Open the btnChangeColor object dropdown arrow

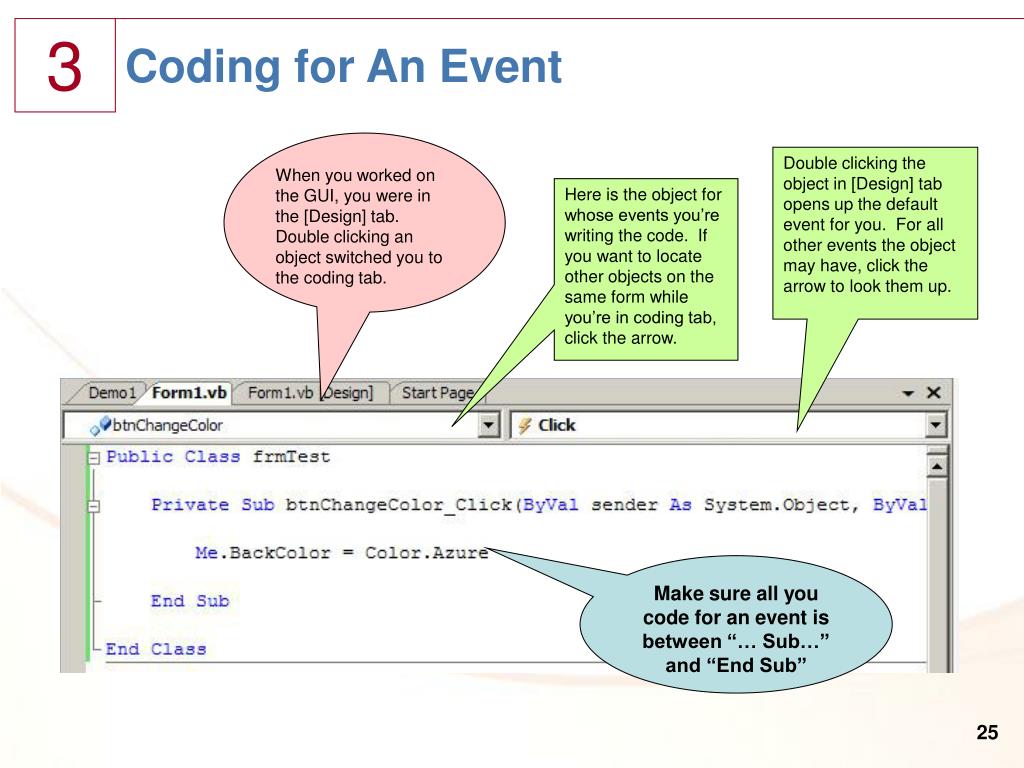click(488, 425)
